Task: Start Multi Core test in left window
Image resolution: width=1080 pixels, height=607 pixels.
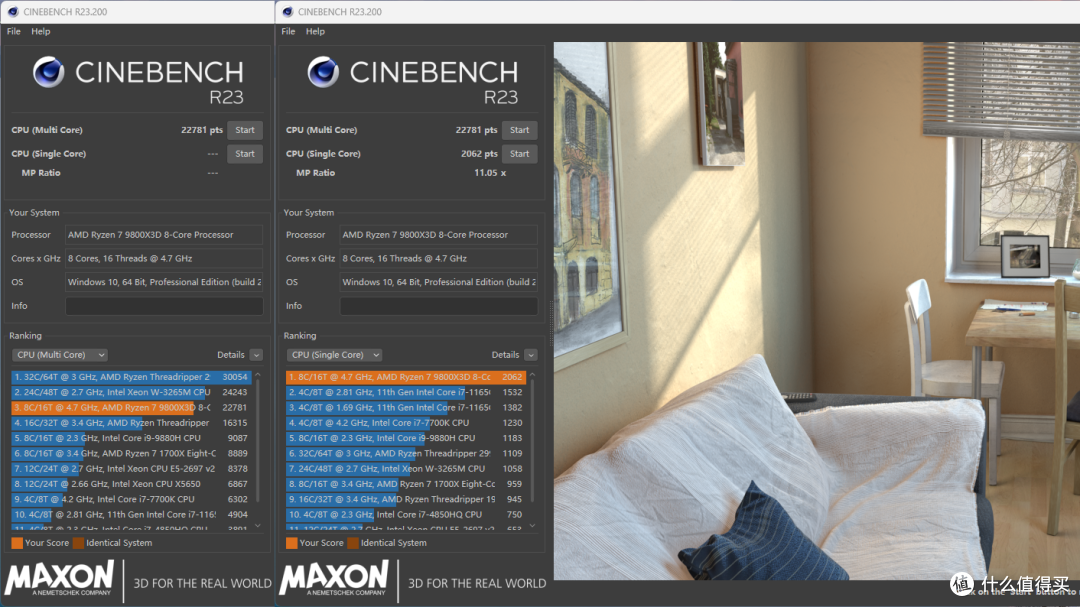Action: 245,130
